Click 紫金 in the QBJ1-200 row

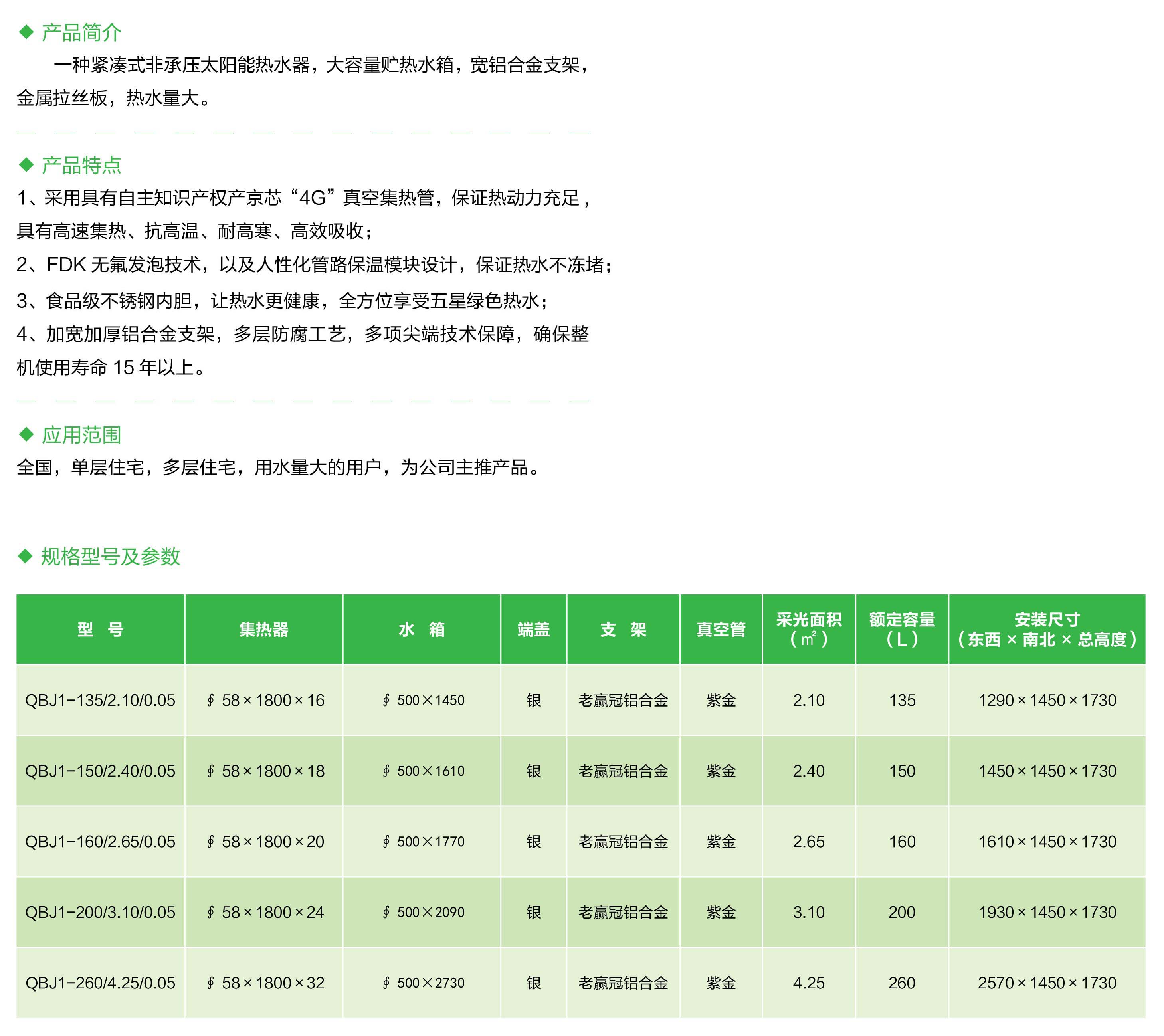click(721, 912)
